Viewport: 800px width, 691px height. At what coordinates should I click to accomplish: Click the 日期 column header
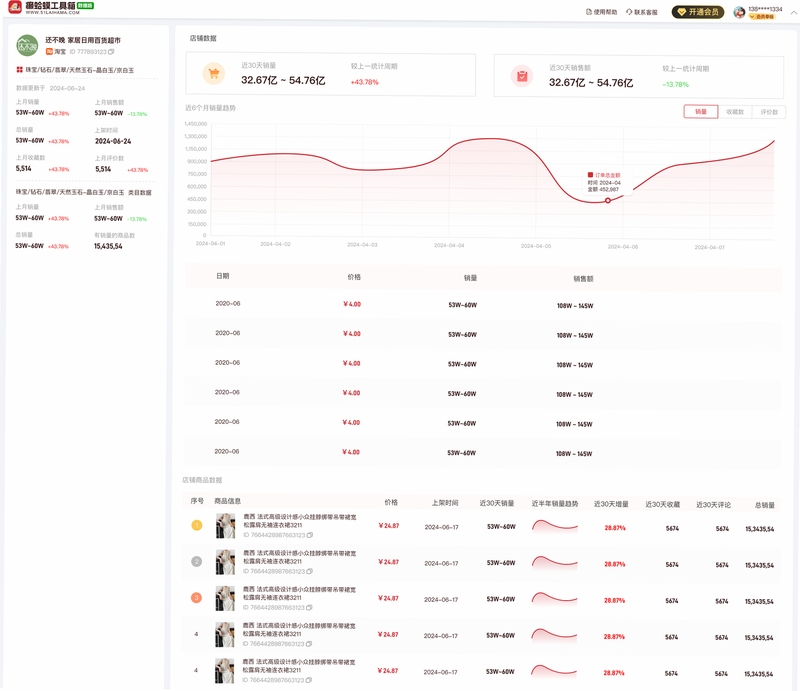222,276
